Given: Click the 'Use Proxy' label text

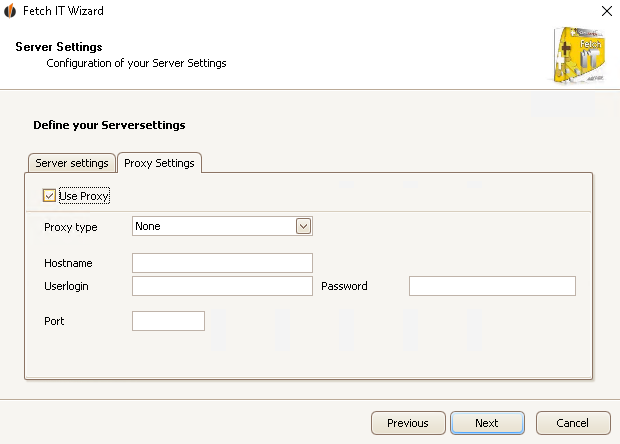Looking at the screenshot, I should tap(84, 196).
